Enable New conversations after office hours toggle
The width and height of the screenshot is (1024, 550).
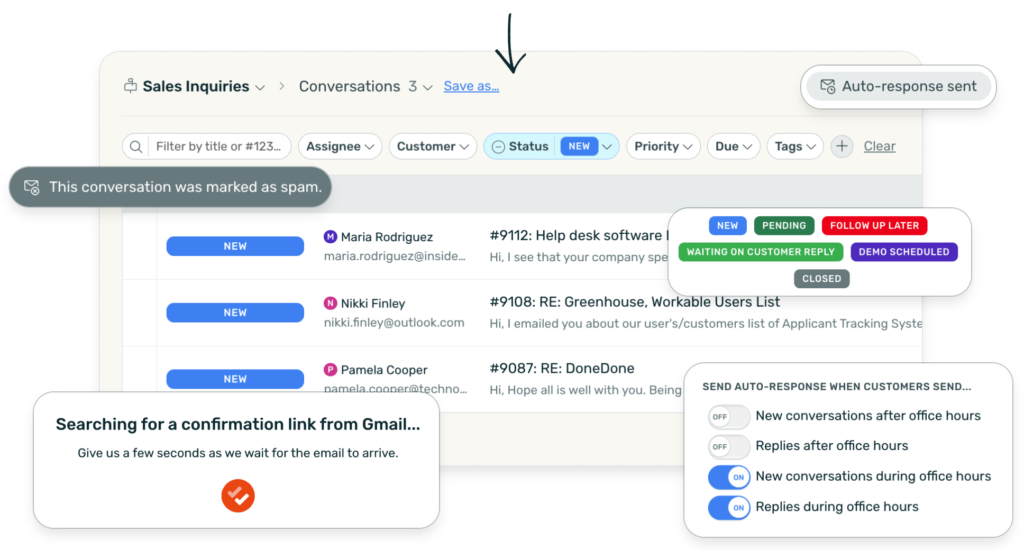(x=729, y=416)
